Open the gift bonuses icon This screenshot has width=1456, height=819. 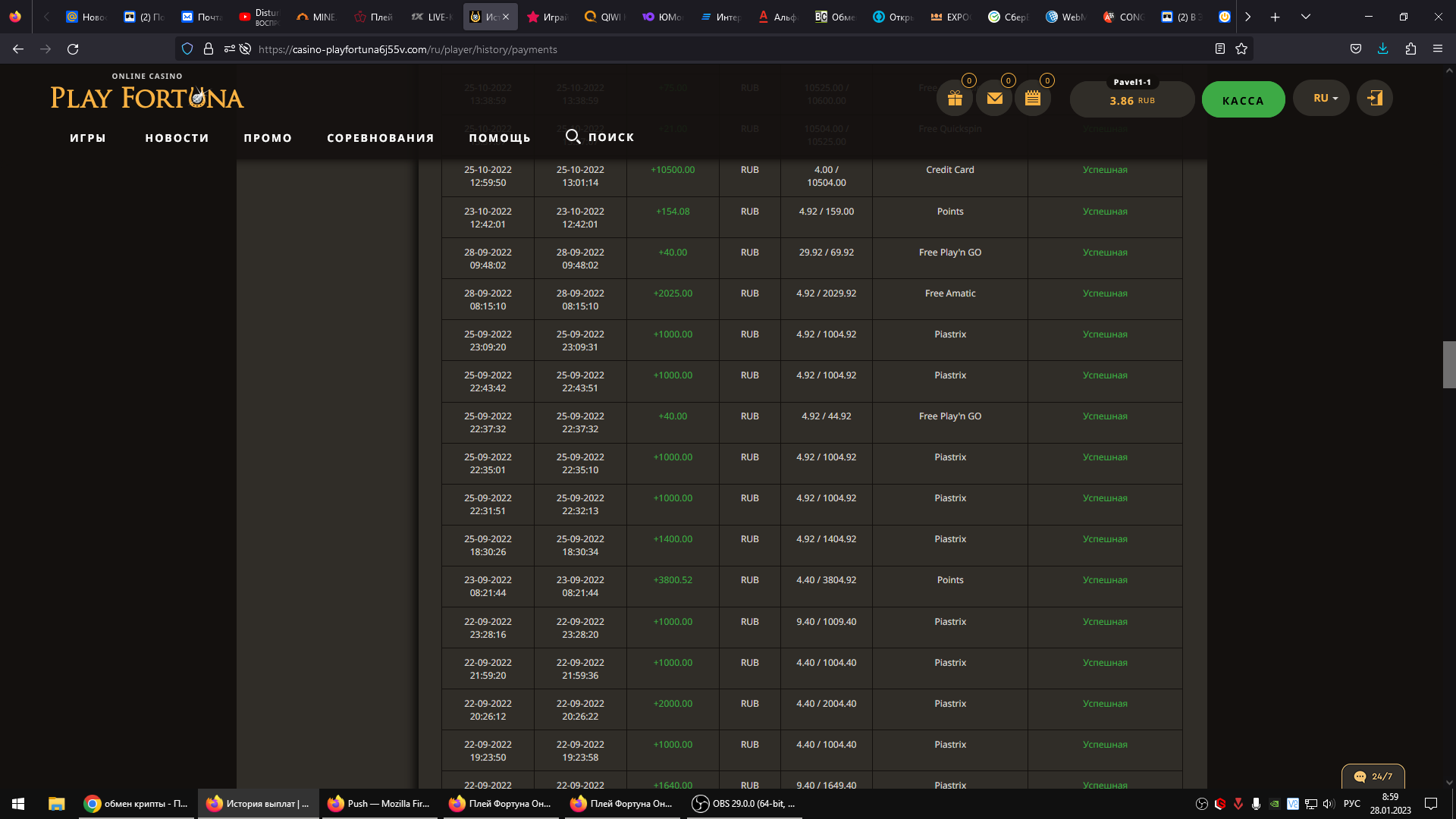(955, 99)
